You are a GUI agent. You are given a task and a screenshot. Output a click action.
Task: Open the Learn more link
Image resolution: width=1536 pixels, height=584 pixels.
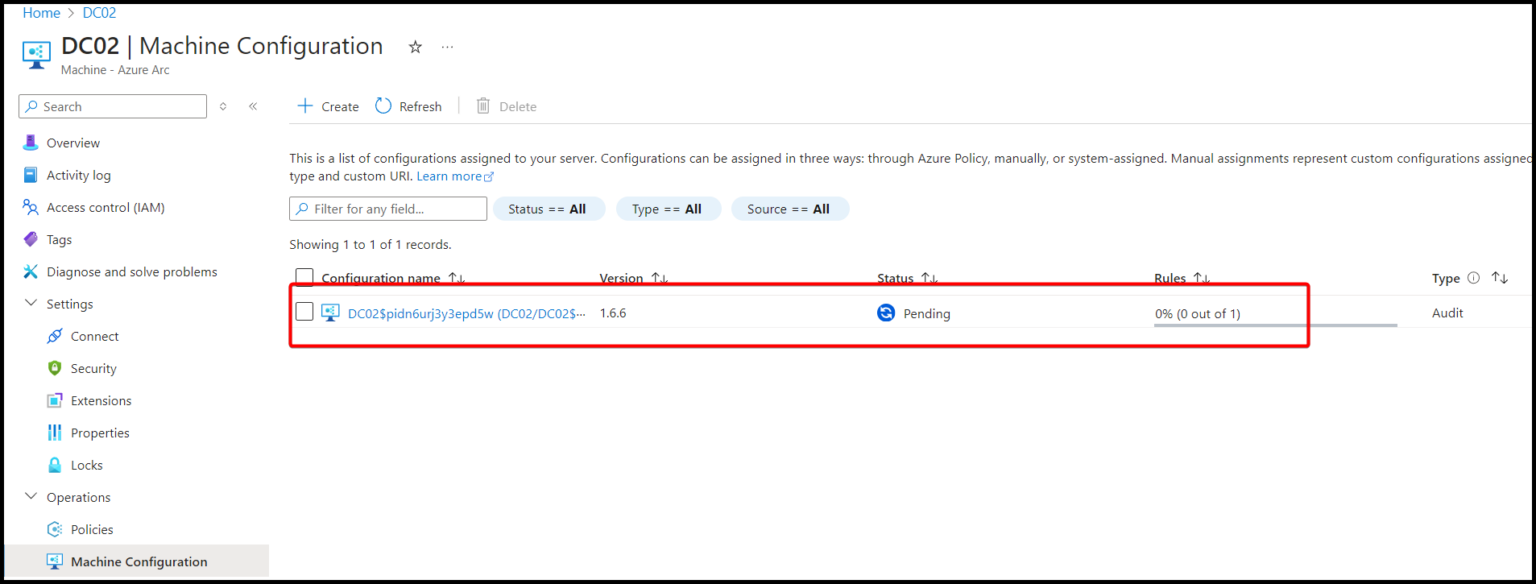pos(449,176)
